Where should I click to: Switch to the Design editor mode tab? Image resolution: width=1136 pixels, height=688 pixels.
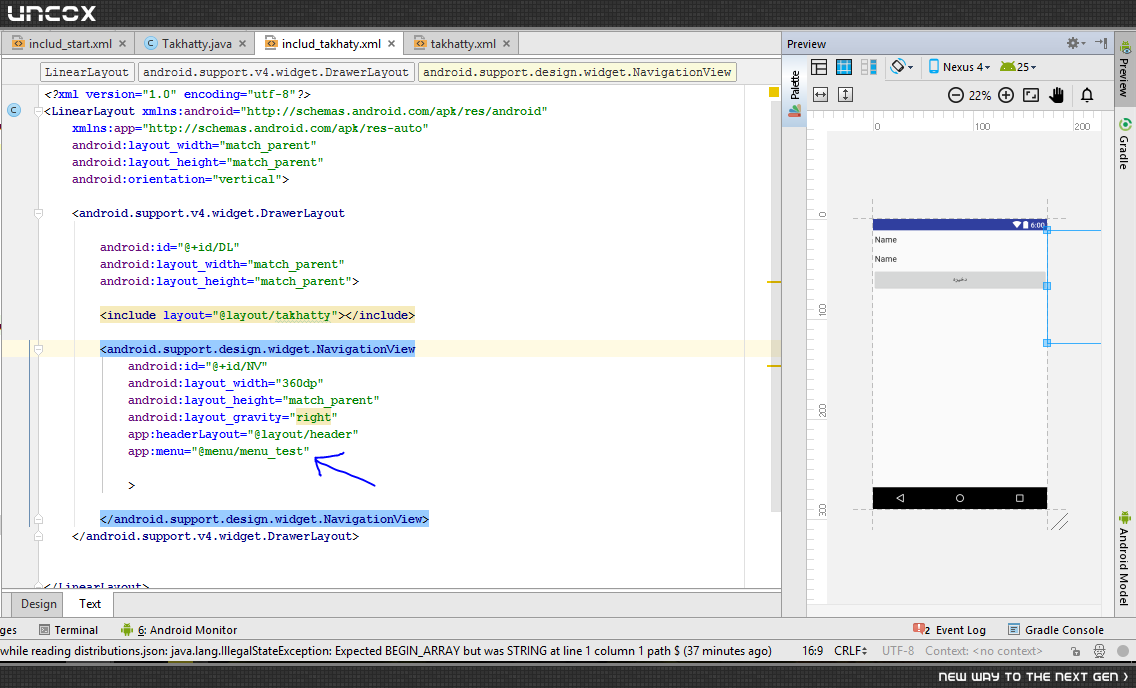click(x=38, y=604)
